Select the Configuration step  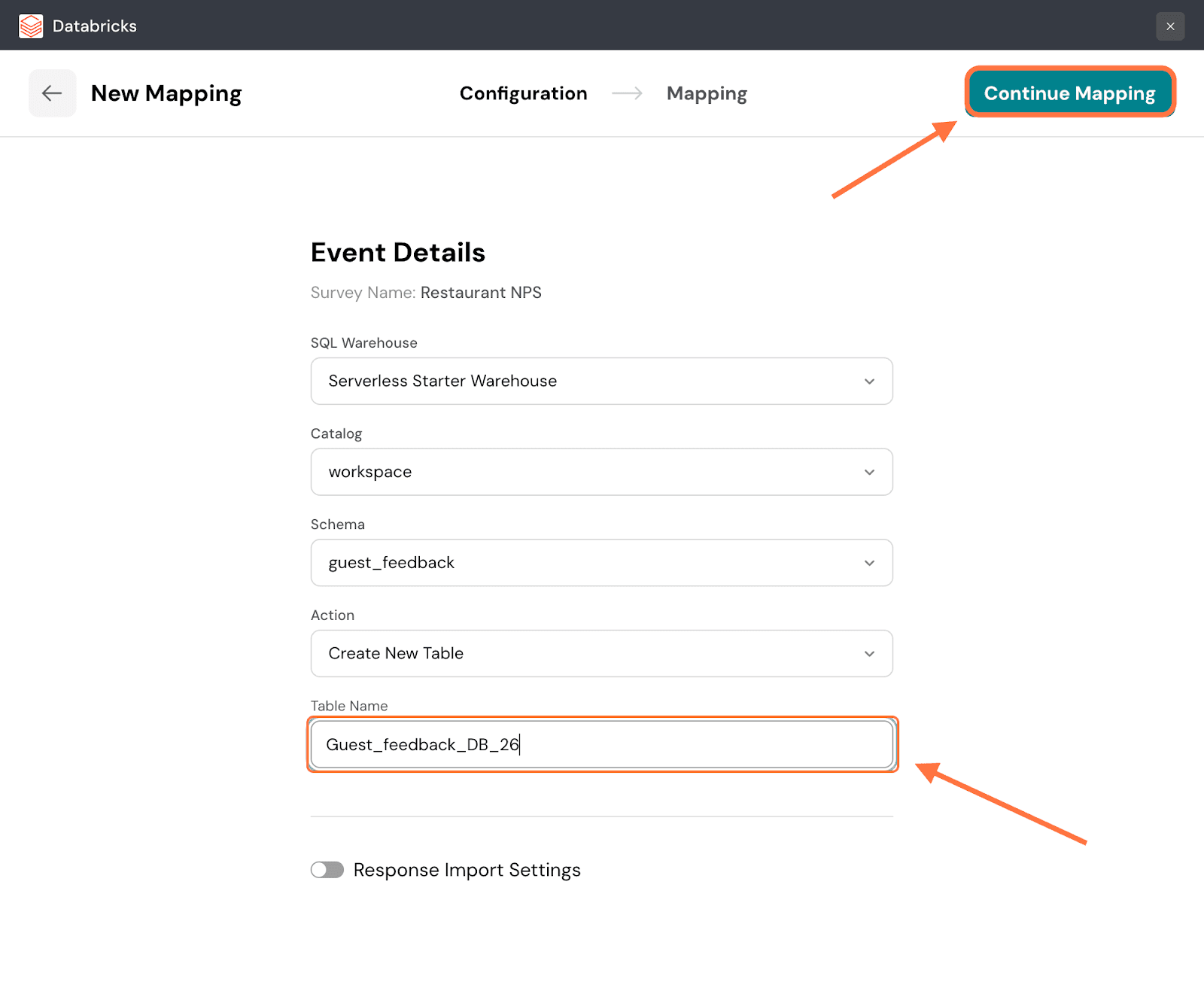point(523,93)
